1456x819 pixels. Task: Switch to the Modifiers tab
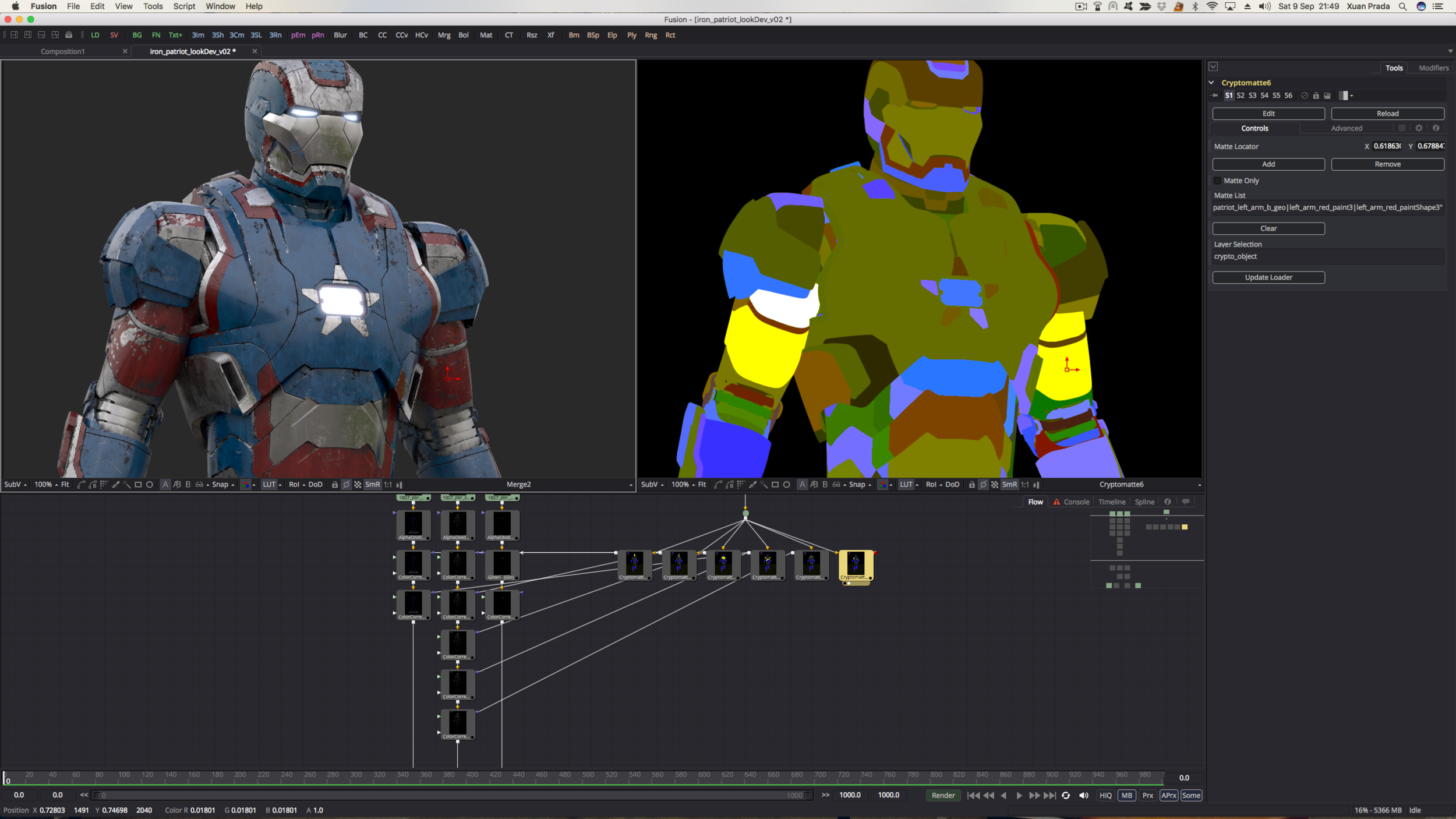pos(1433,68)
